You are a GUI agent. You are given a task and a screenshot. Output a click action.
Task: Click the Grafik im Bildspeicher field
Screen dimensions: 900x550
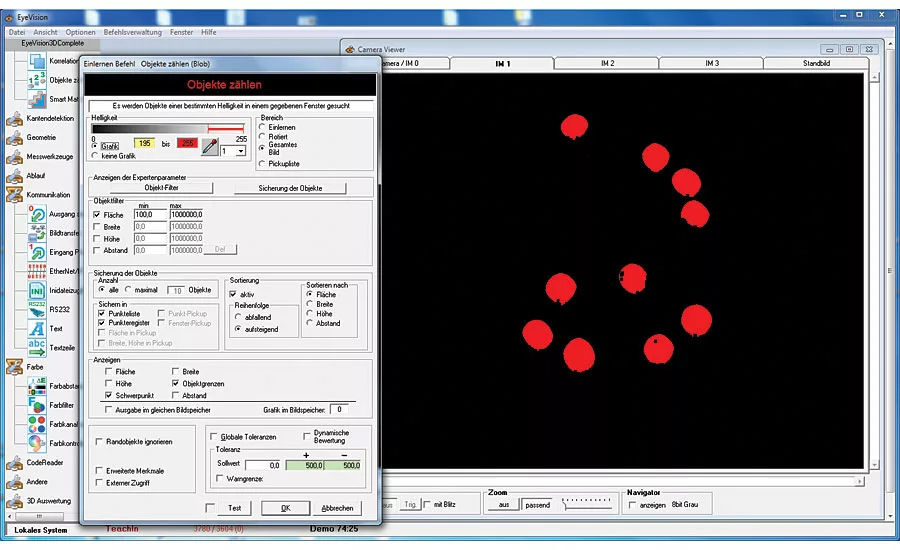(339, 409)
